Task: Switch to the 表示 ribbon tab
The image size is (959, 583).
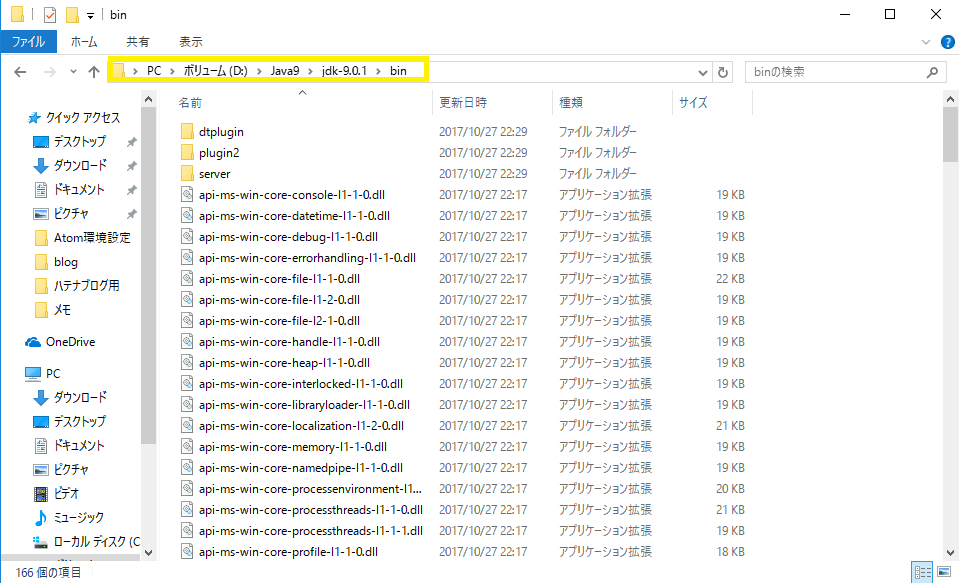Action: 191,42
